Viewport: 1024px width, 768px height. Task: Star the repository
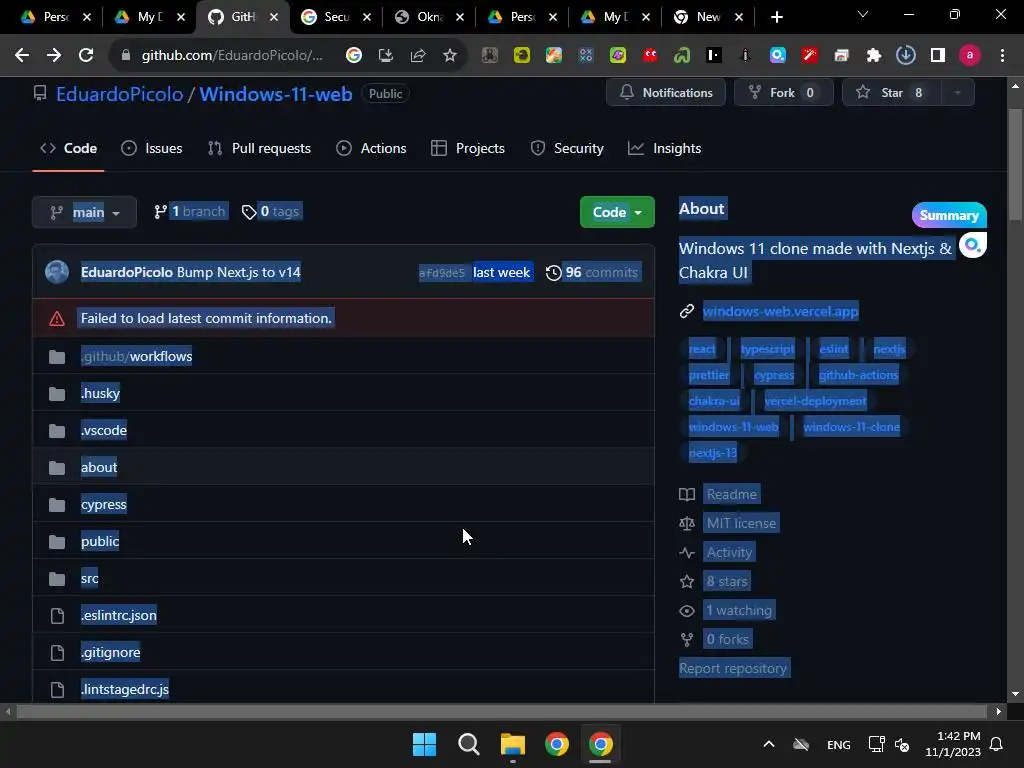(x=891, y=93)
